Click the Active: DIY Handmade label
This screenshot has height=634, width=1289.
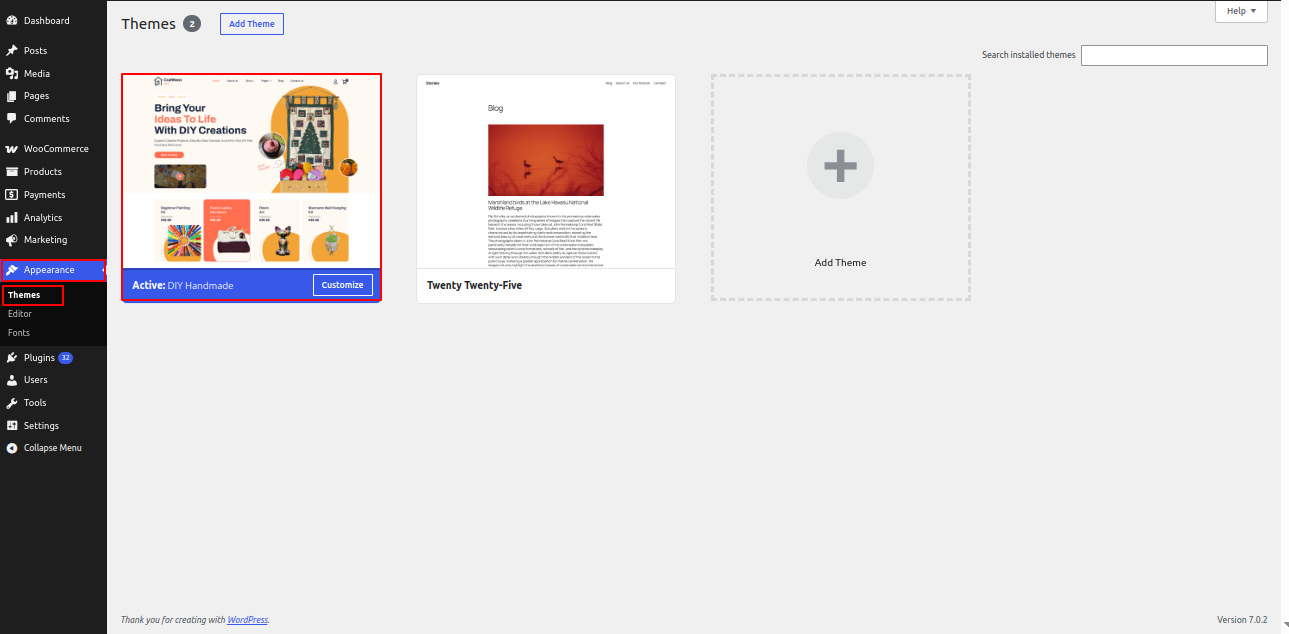coord(183,285)
